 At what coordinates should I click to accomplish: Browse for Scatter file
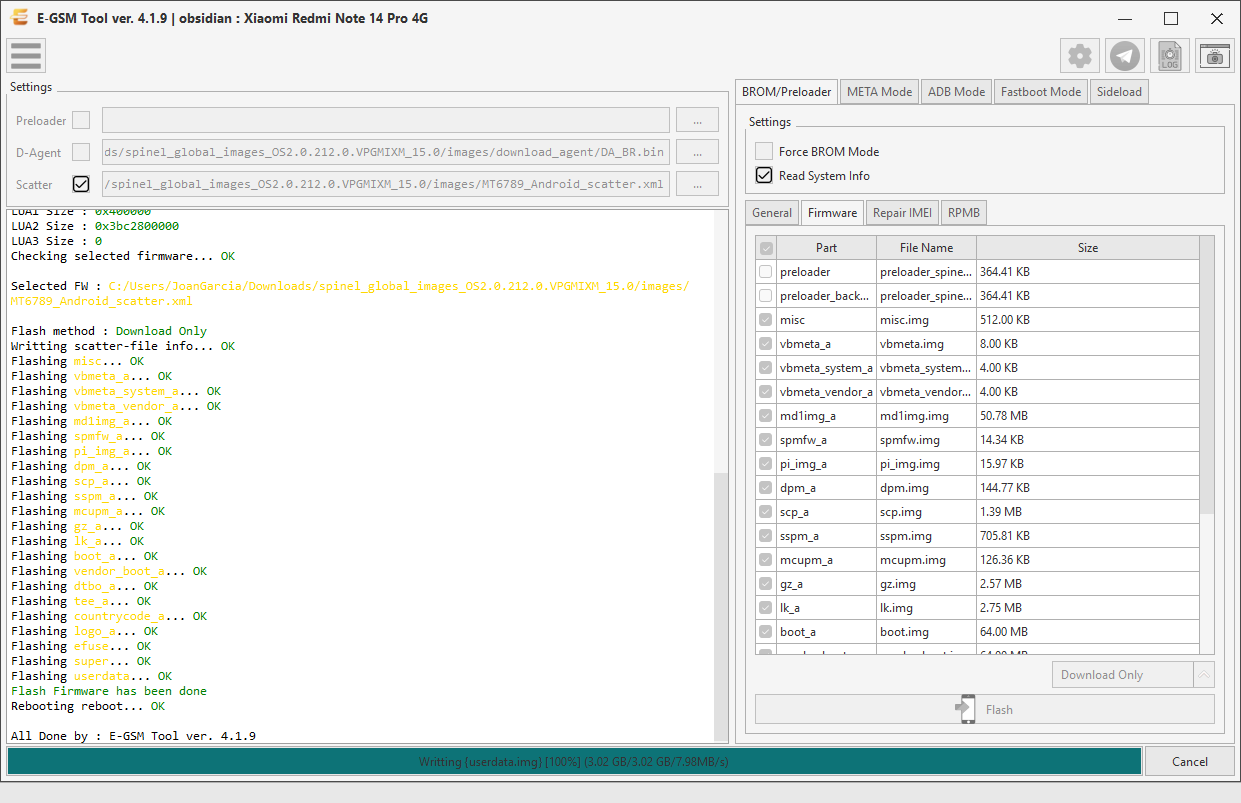pyautogui.click(x=697, y=184)
